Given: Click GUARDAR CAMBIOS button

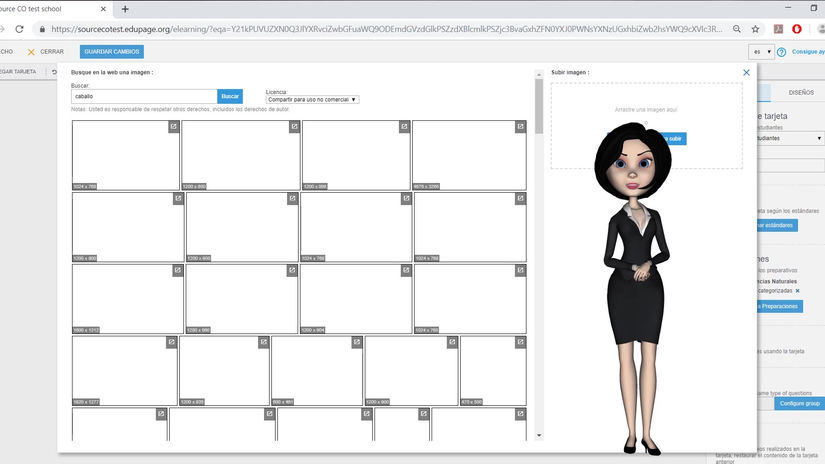Looking at the screenshot, I should pyautogui.click(x=112, y=52).
